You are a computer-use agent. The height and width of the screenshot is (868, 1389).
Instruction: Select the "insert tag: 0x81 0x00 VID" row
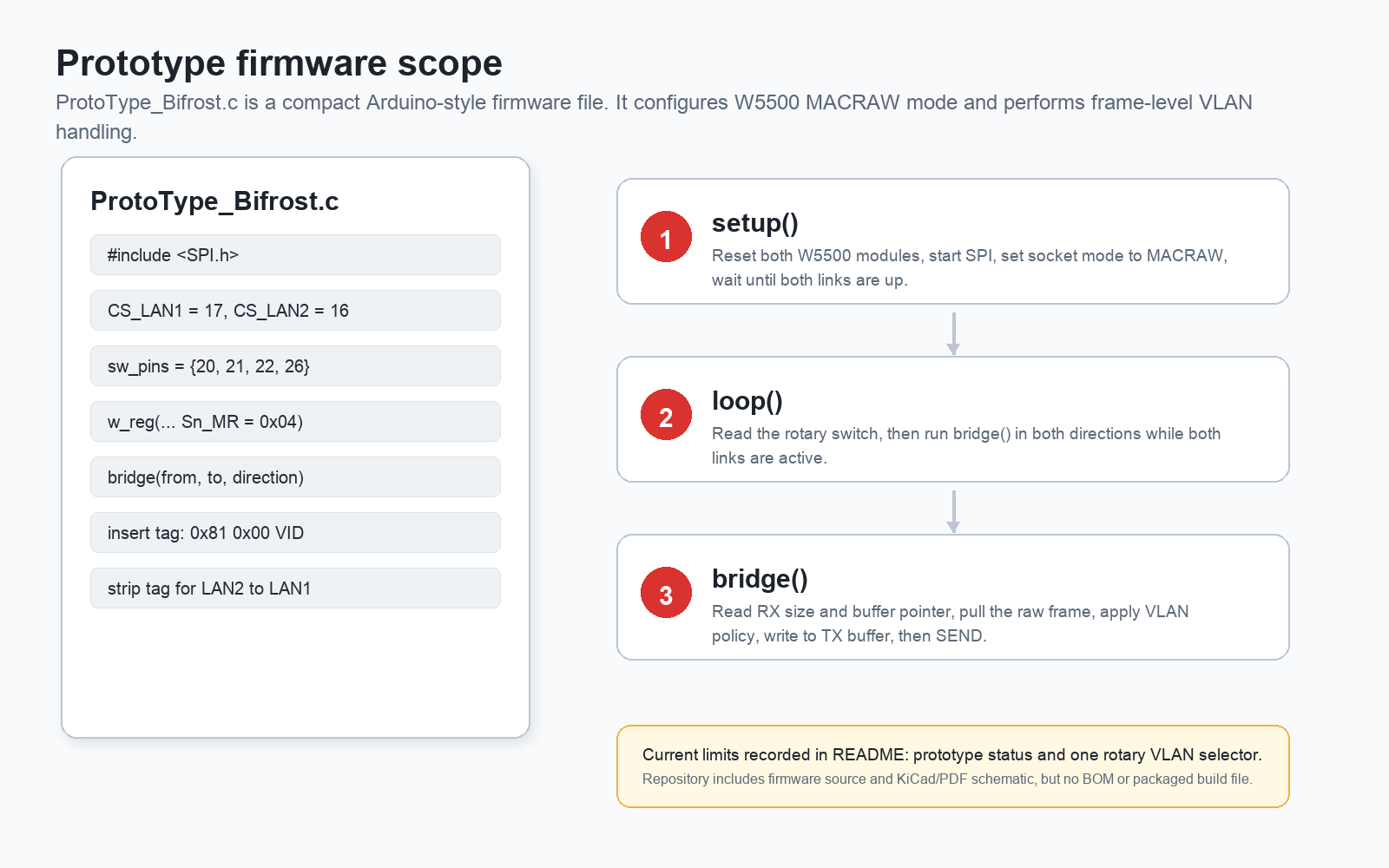coord(295,533)
